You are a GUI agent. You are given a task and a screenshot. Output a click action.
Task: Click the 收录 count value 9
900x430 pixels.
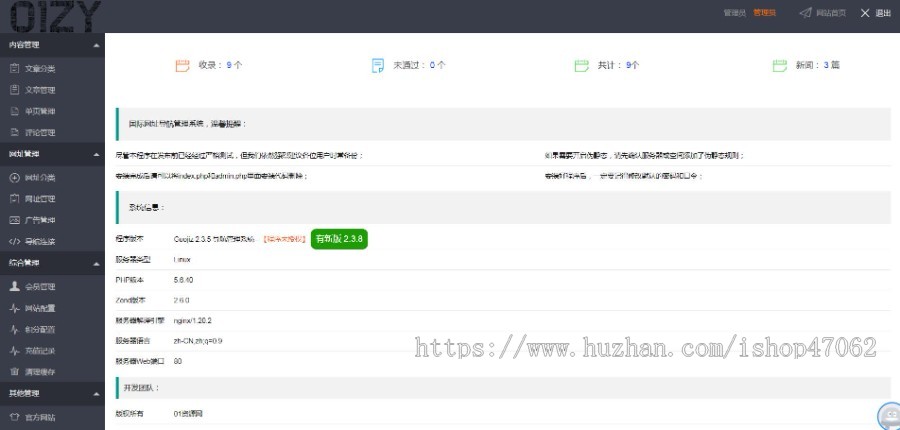coord(229,65)
